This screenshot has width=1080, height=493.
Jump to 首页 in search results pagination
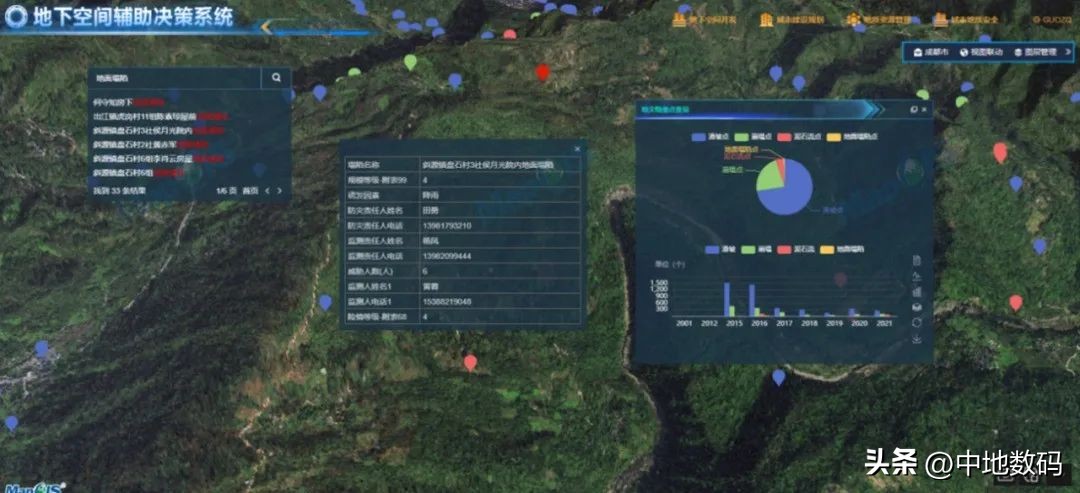[250, 191]
